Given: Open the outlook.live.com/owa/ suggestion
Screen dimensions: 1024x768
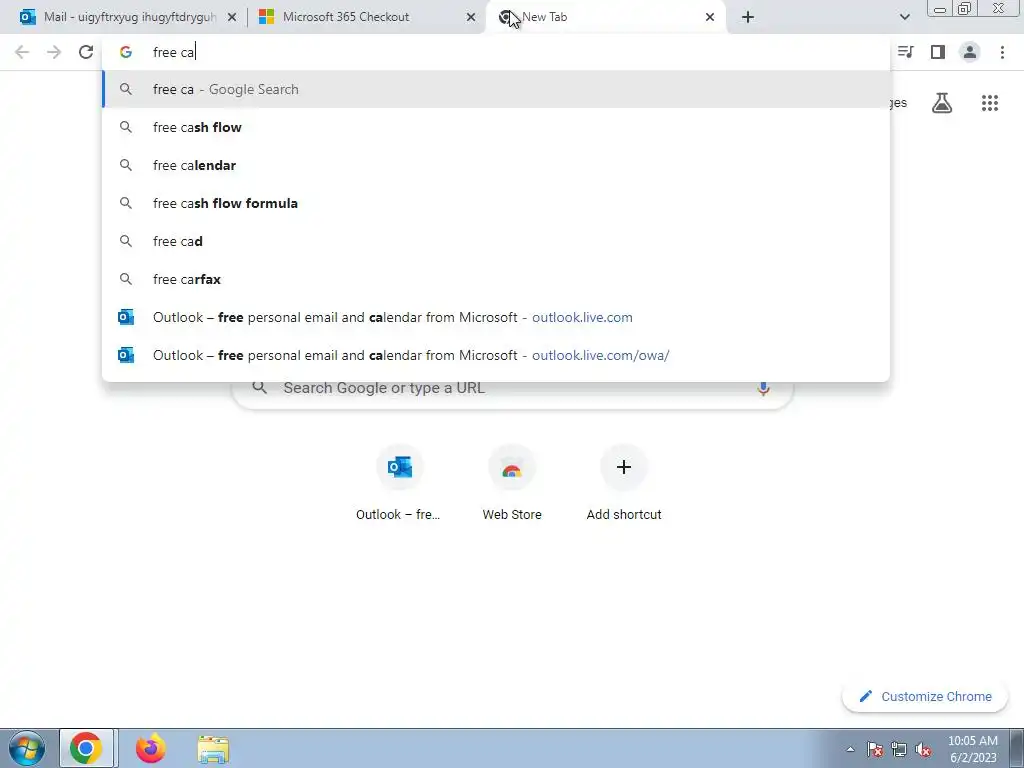Looking at the screenshot, I should [496, 355].
